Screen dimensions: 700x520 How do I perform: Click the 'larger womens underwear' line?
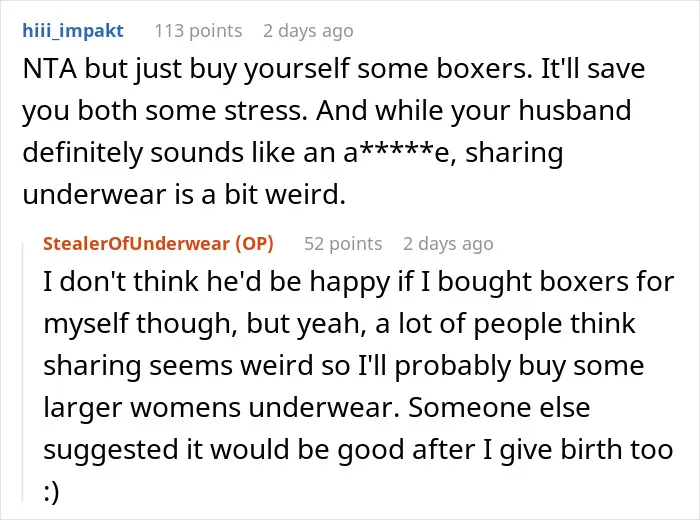[317, 408]
